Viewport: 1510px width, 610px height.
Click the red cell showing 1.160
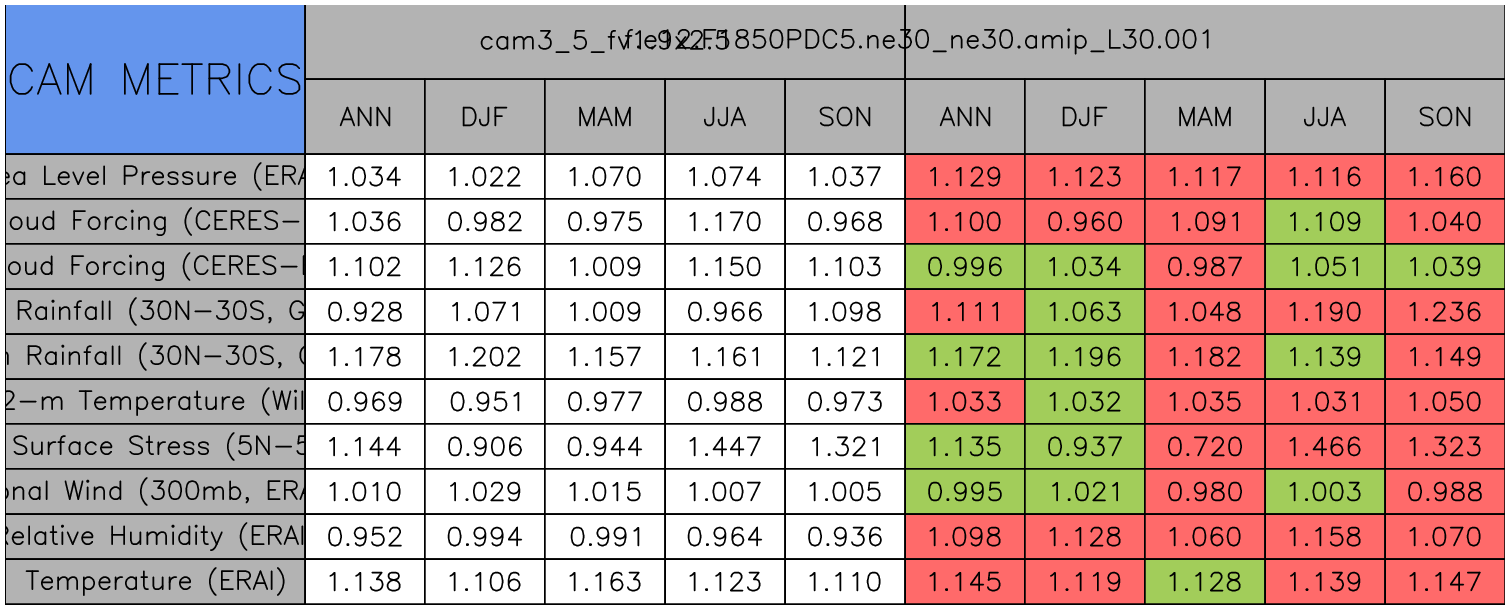click(1444, 177)
